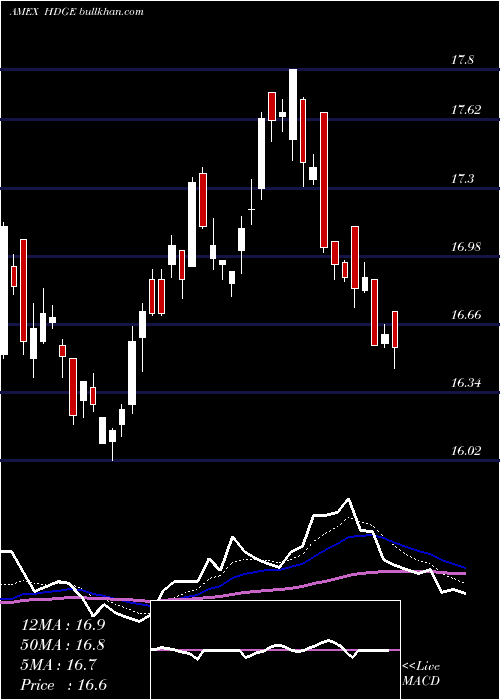Click the 16.98 price axis label
This screenshot has height=700, width=500.
[x=466, y=247]
